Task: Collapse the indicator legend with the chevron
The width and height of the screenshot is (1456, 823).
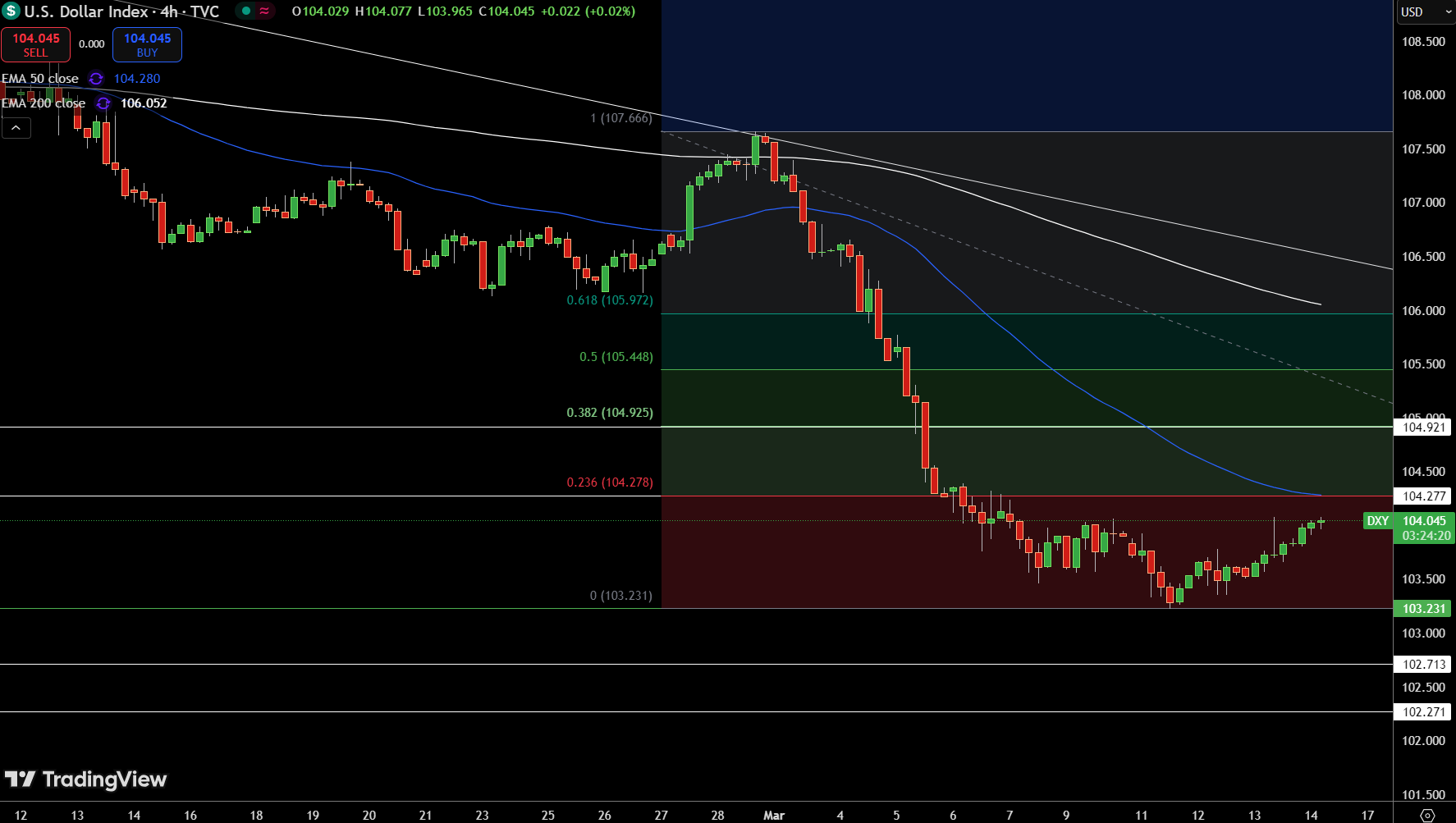Action: pyautogui.click(x=16, y=127)
